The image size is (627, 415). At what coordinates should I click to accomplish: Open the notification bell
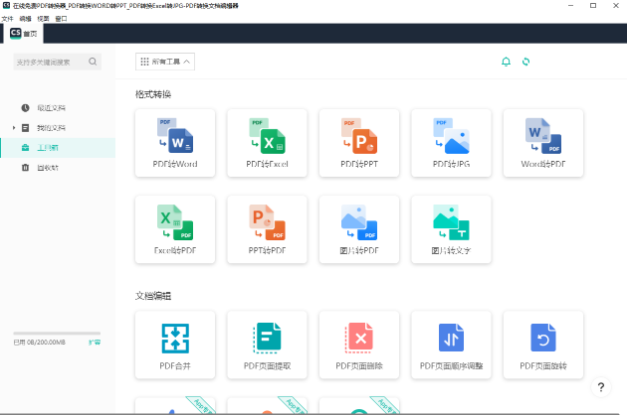(x=506, y=62)
